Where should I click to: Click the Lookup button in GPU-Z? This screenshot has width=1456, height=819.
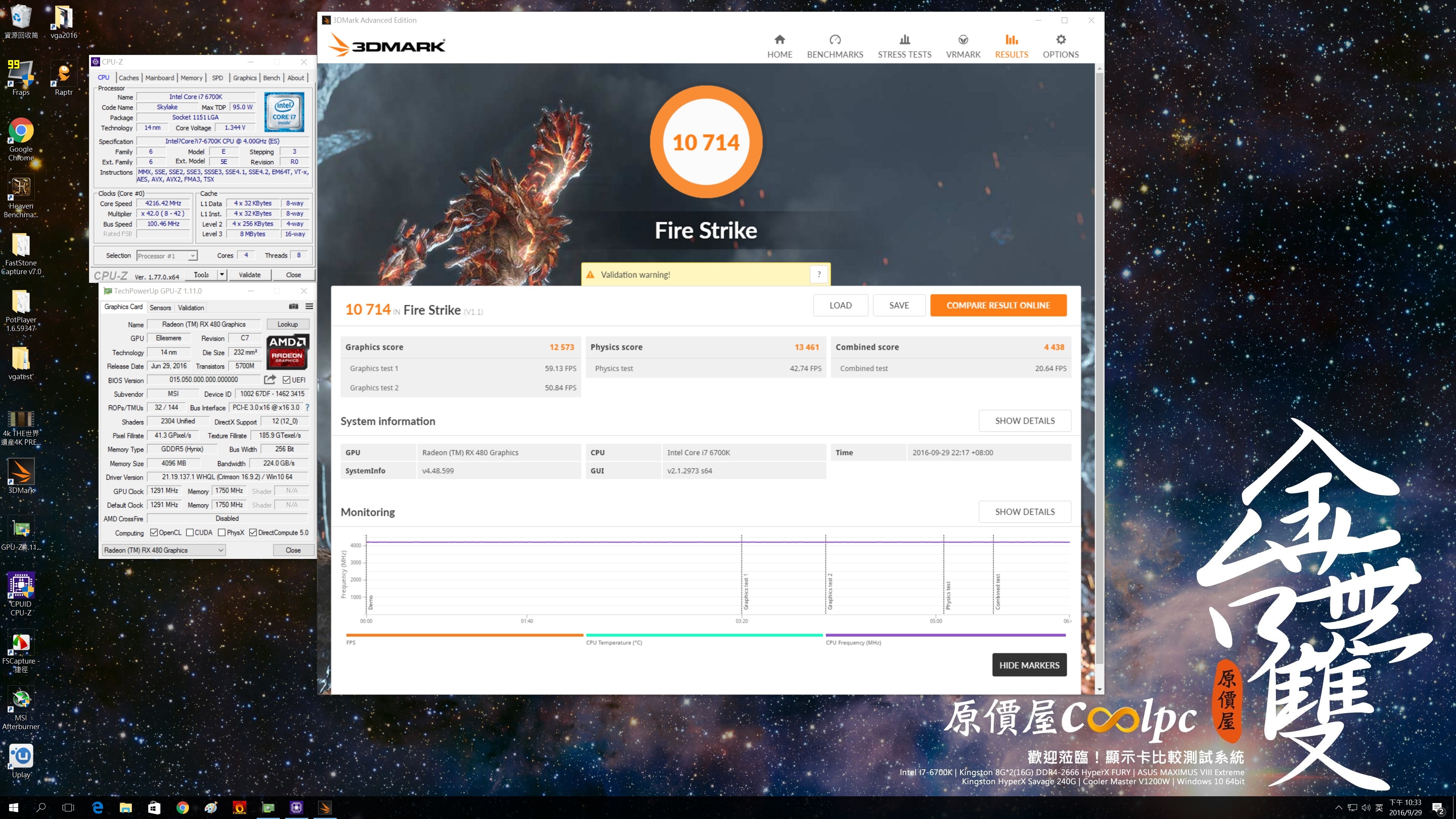(287, 324)
